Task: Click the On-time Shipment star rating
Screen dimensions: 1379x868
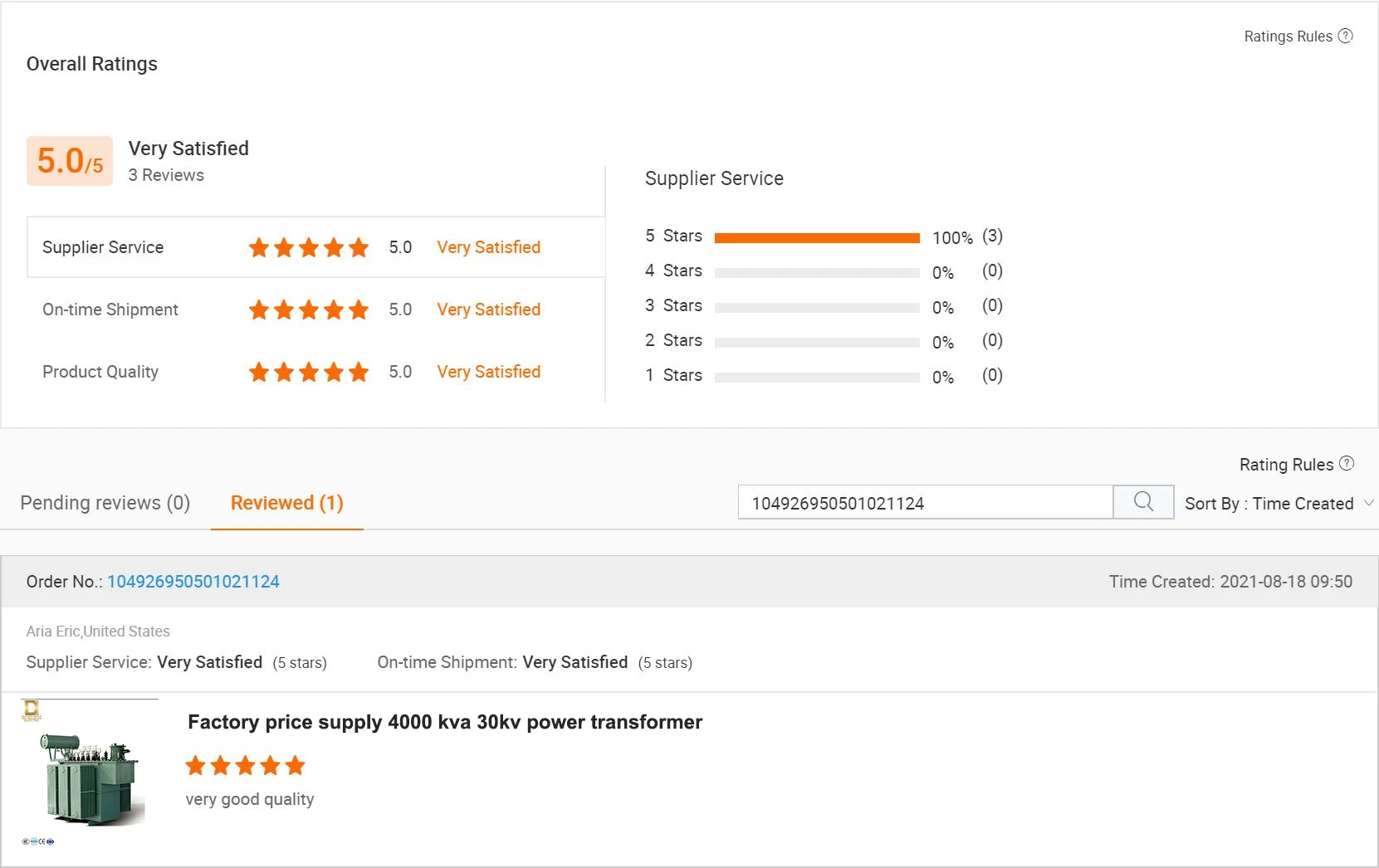Action: (x=308, y=310)
